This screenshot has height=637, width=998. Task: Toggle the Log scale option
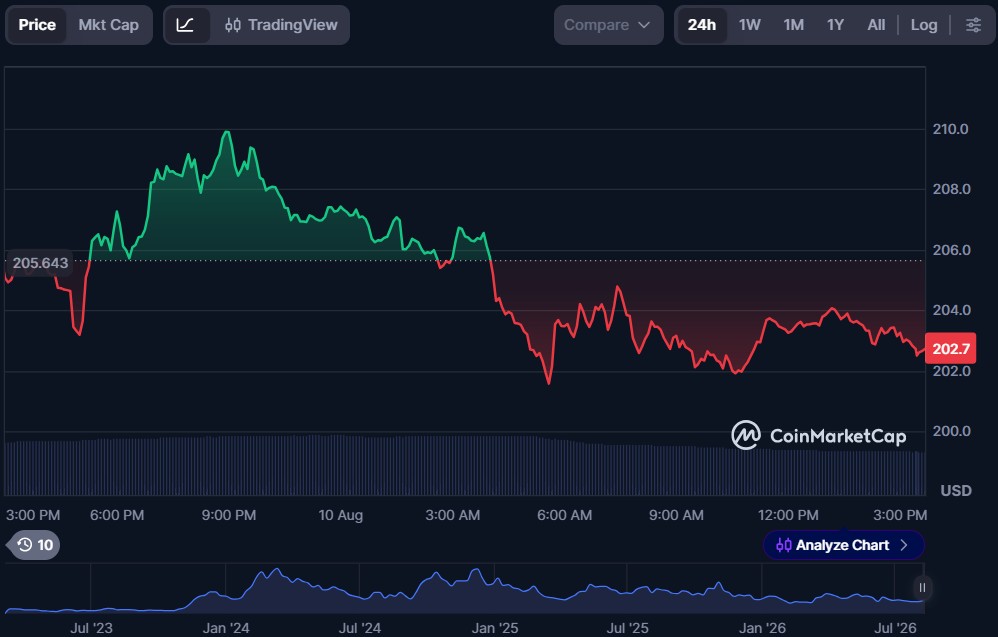point(924,25)
